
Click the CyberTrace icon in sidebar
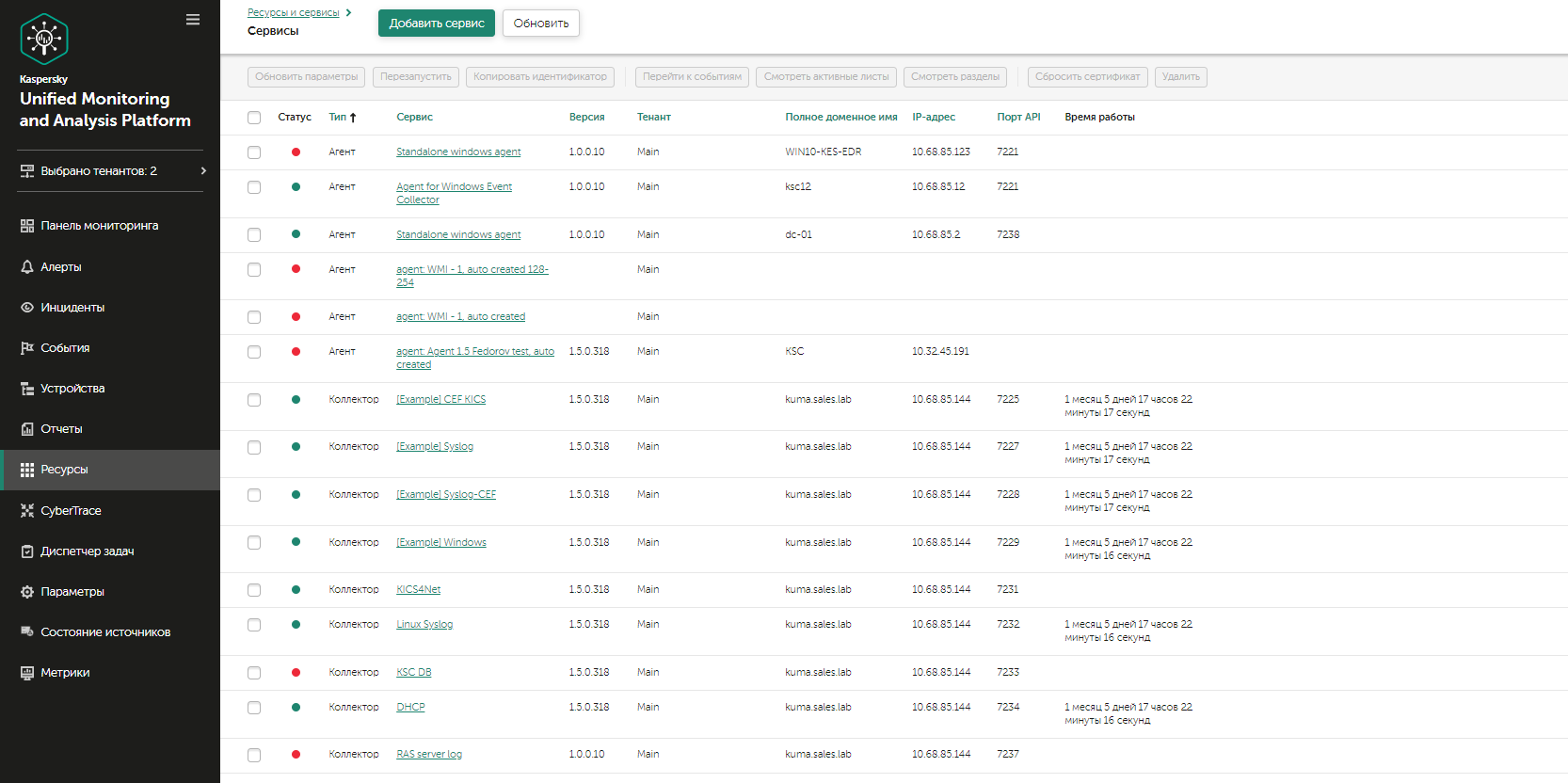[27, 511]
